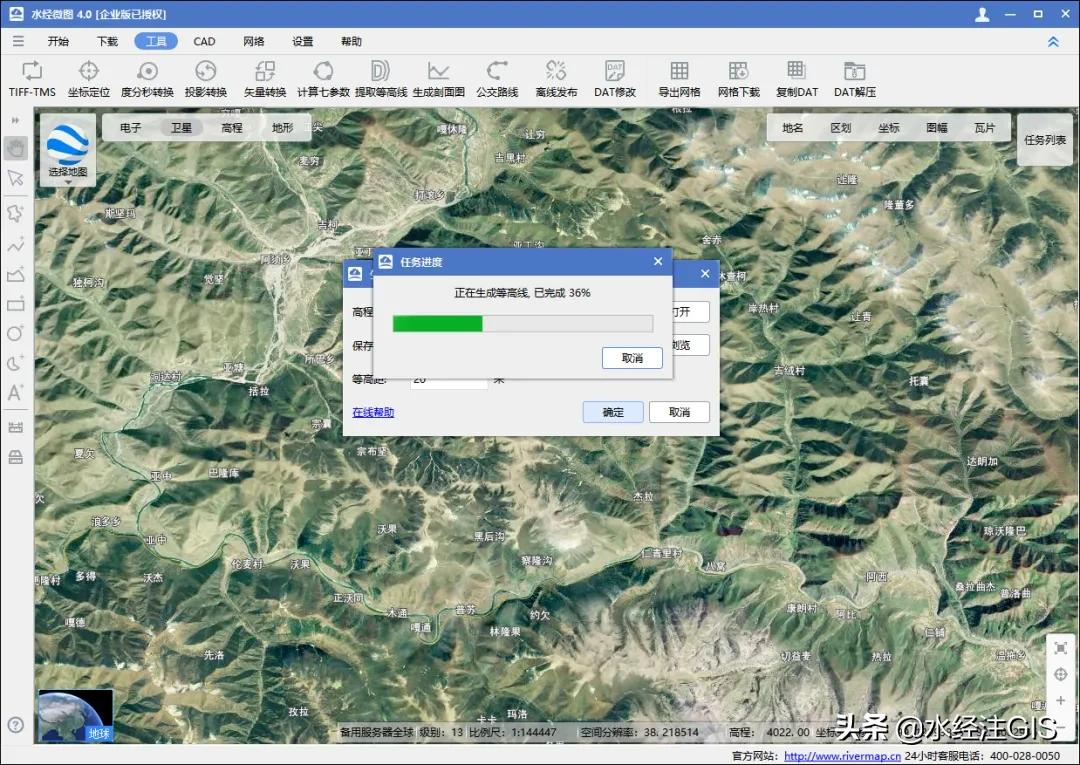Click the green task progress bar

click(523, 324)
